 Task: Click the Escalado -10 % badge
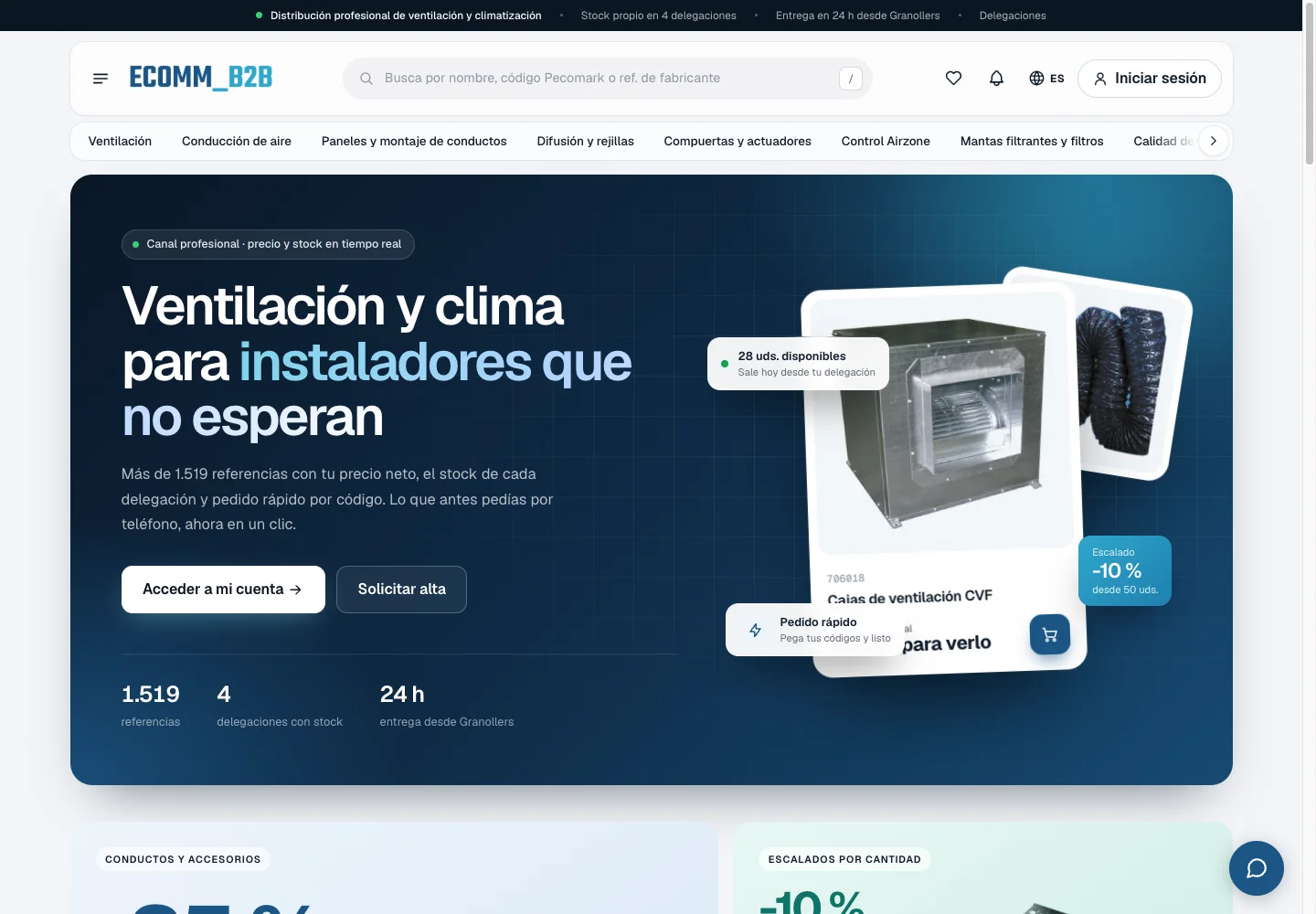coord(1125,570)
